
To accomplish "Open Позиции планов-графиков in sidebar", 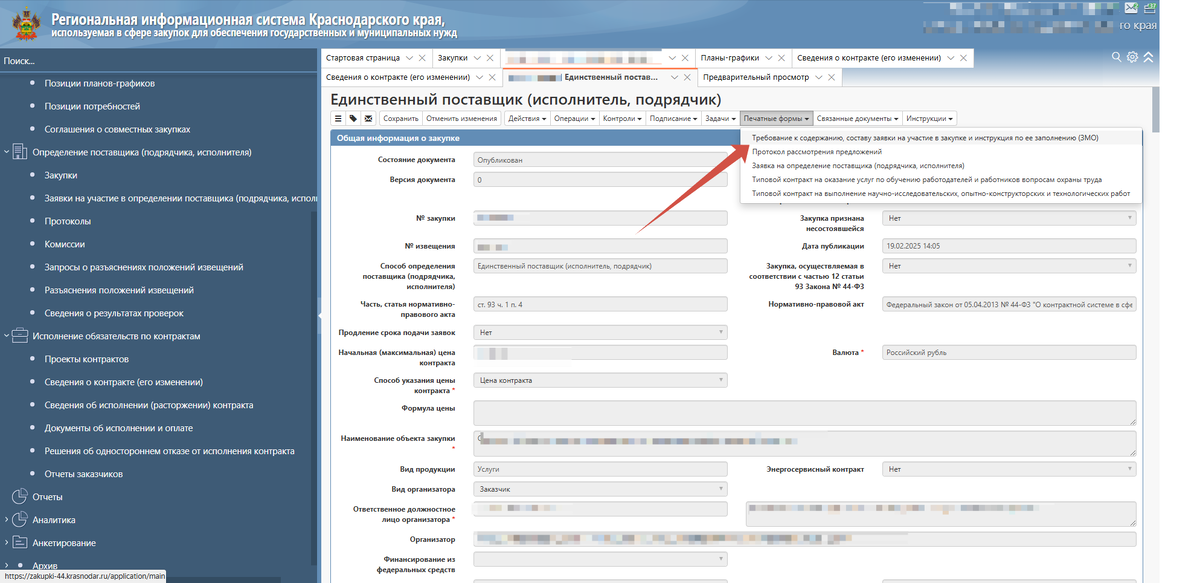I will [x=99, y=83].
